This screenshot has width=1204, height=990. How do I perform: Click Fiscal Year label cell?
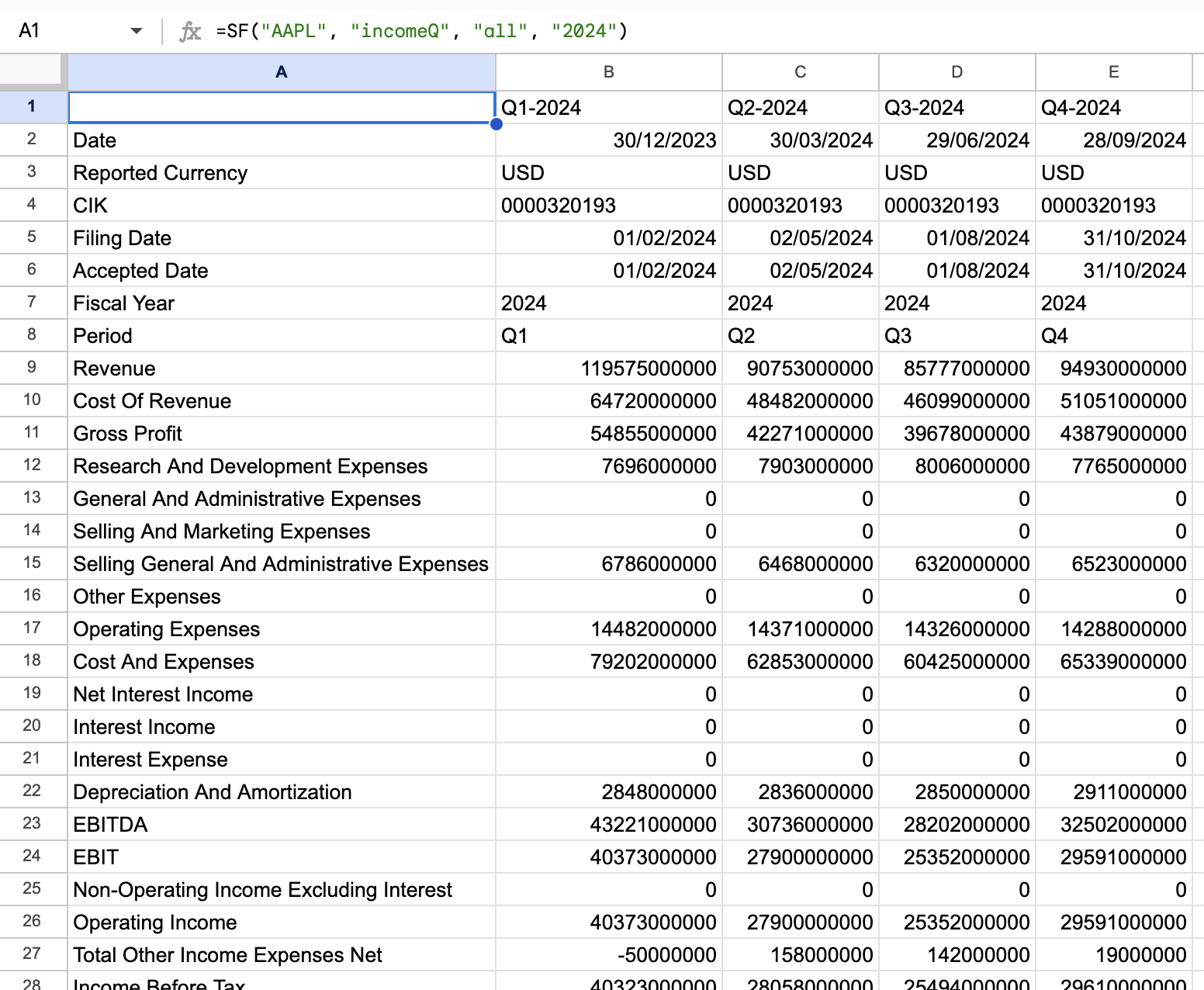282,303
